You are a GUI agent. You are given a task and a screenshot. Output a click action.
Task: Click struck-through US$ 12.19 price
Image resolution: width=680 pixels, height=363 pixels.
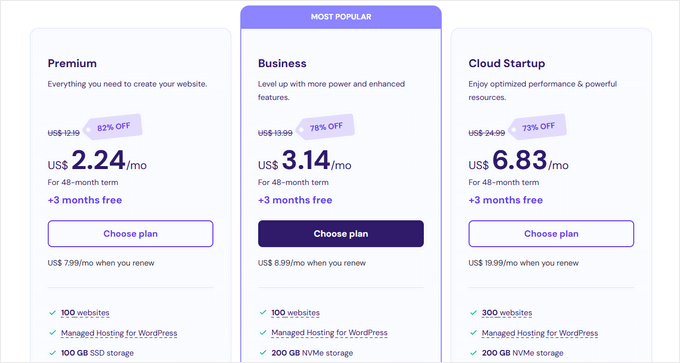[x=64, y=133]
